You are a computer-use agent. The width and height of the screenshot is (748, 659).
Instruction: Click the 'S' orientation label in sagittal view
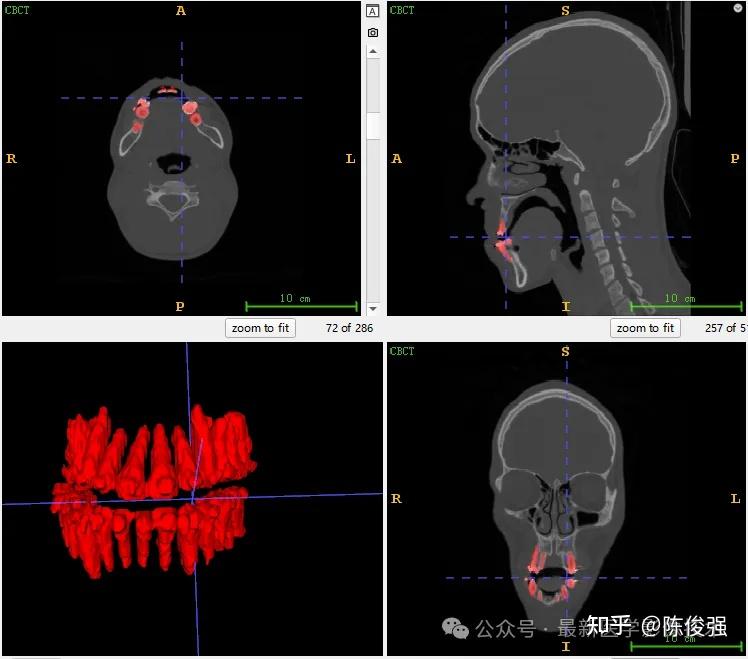[x=565, y=10]
